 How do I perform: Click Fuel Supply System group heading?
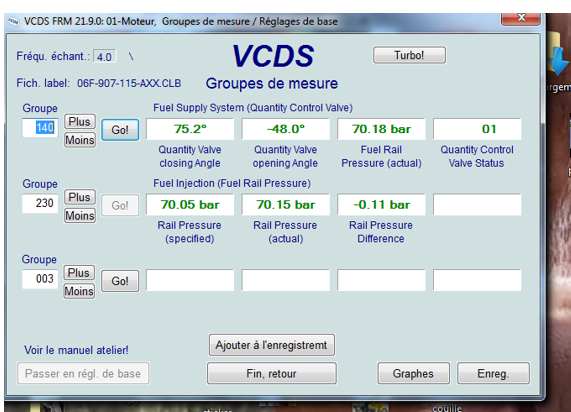(253, 108)
